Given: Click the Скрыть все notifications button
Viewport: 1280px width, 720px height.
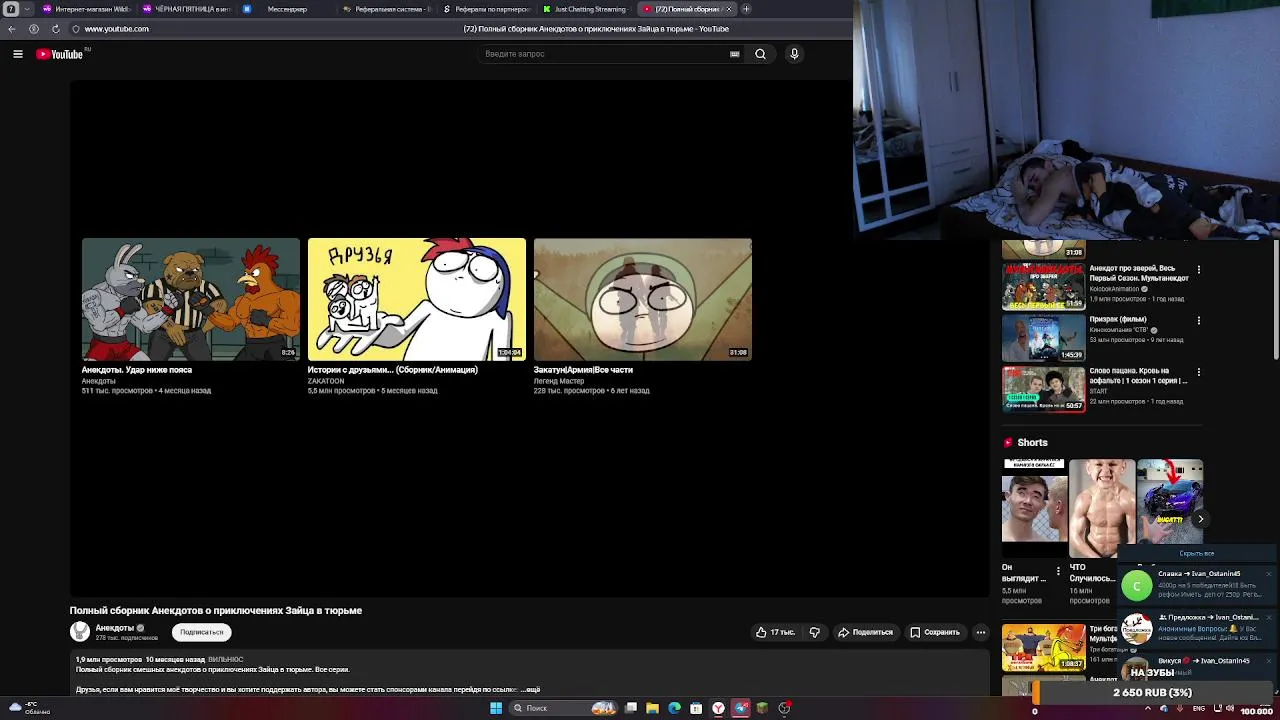Looking at the screenshot, I should 1196,553.
